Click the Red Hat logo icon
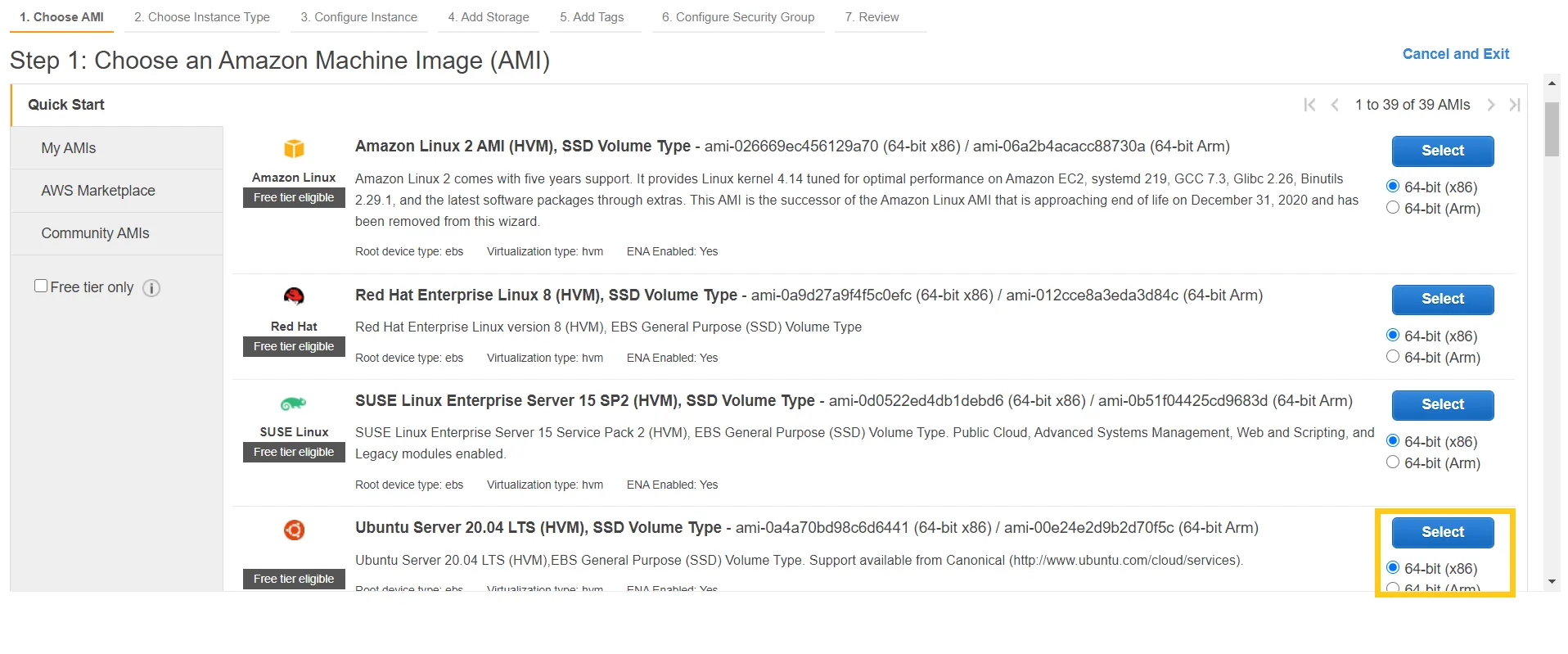 pos(294,296)
